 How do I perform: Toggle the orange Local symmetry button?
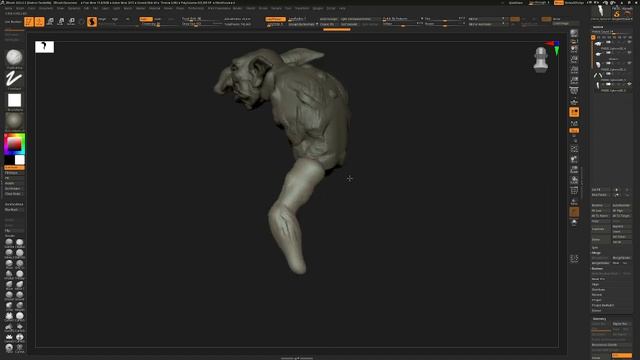[574, 112]
